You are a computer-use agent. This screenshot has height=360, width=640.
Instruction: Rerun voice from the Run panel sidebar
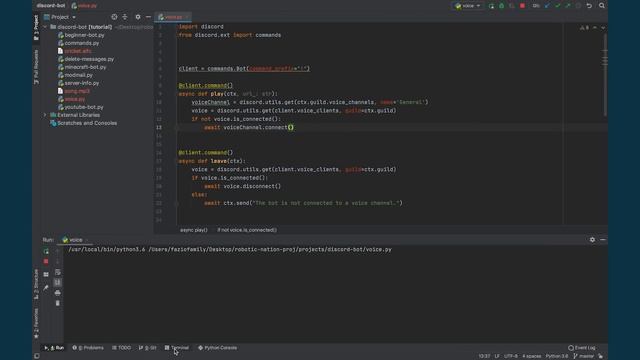46,251
